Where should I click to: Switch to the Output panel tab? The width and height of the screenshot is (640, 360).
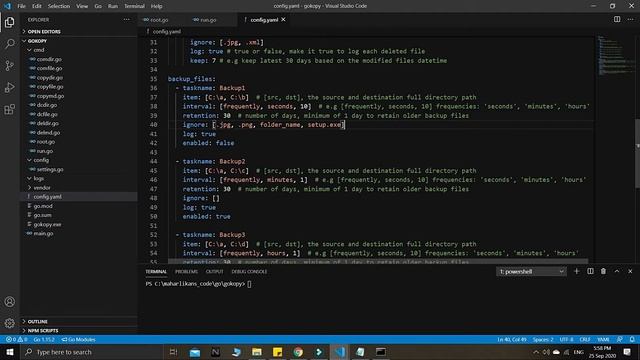pyautogui.click(x=214, y=271)
